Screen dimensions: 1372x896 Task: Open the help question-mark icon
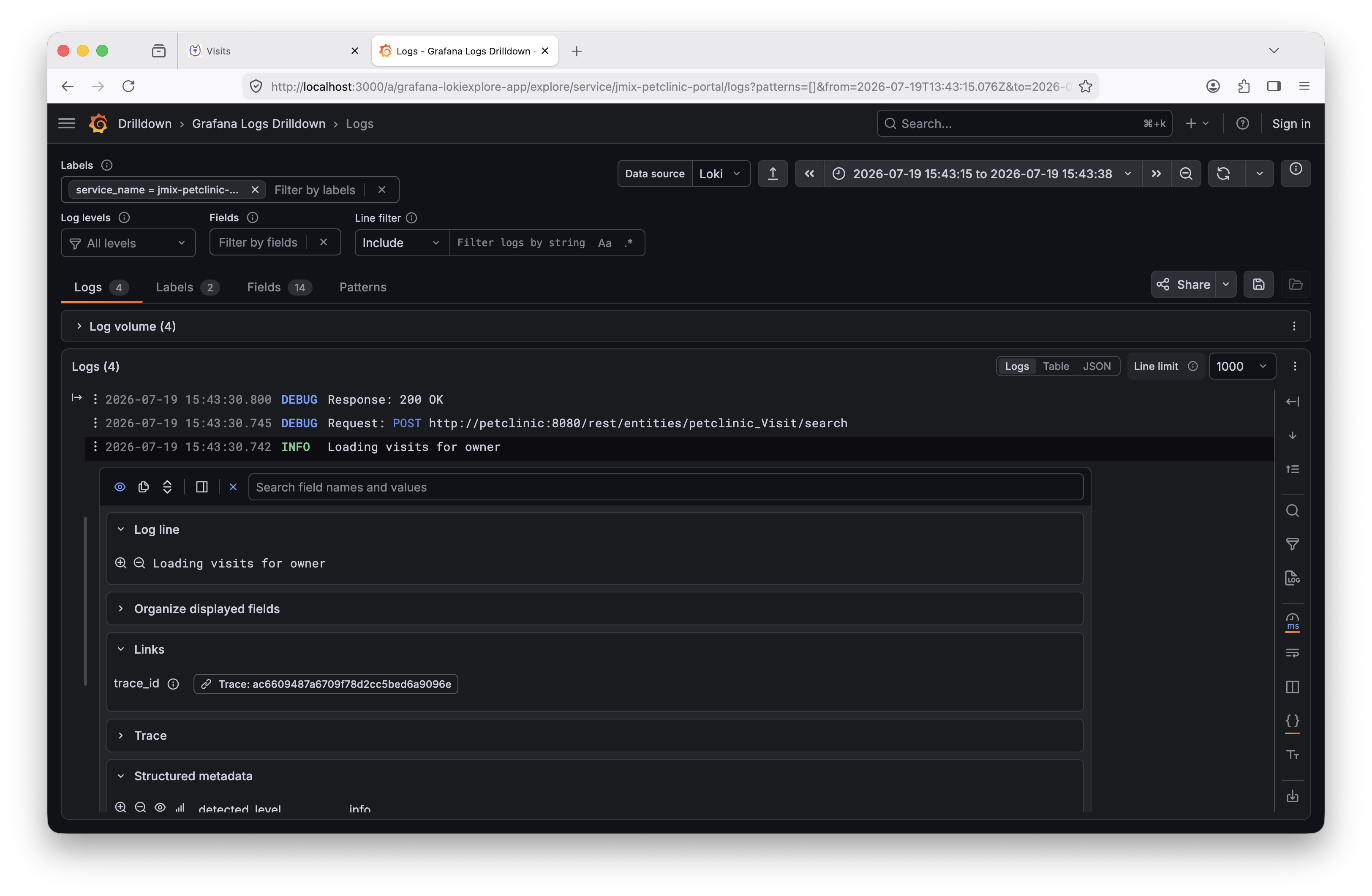(1242, 123)
